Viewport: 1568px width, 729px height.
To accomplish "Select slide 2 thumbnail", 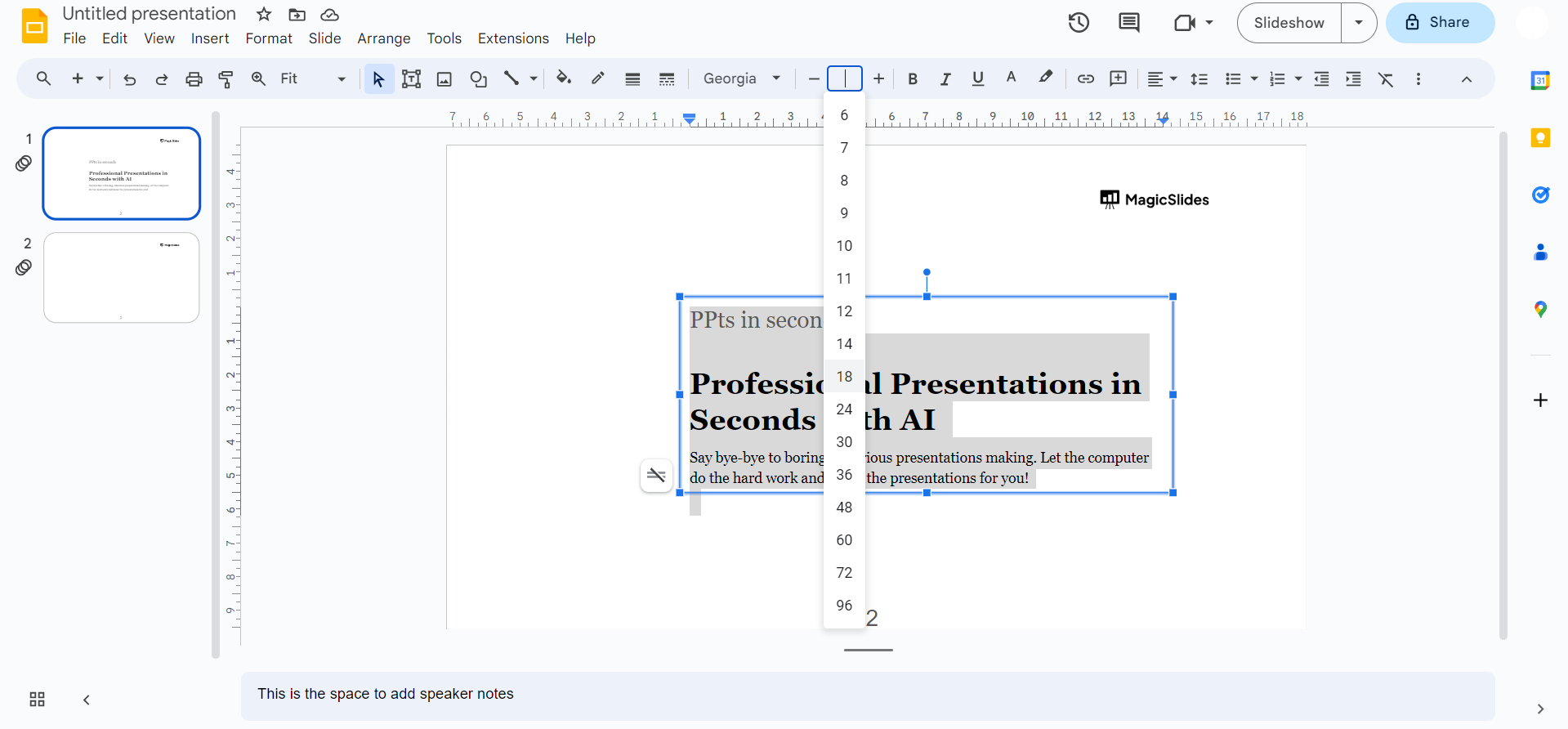I will click(122, 278).
